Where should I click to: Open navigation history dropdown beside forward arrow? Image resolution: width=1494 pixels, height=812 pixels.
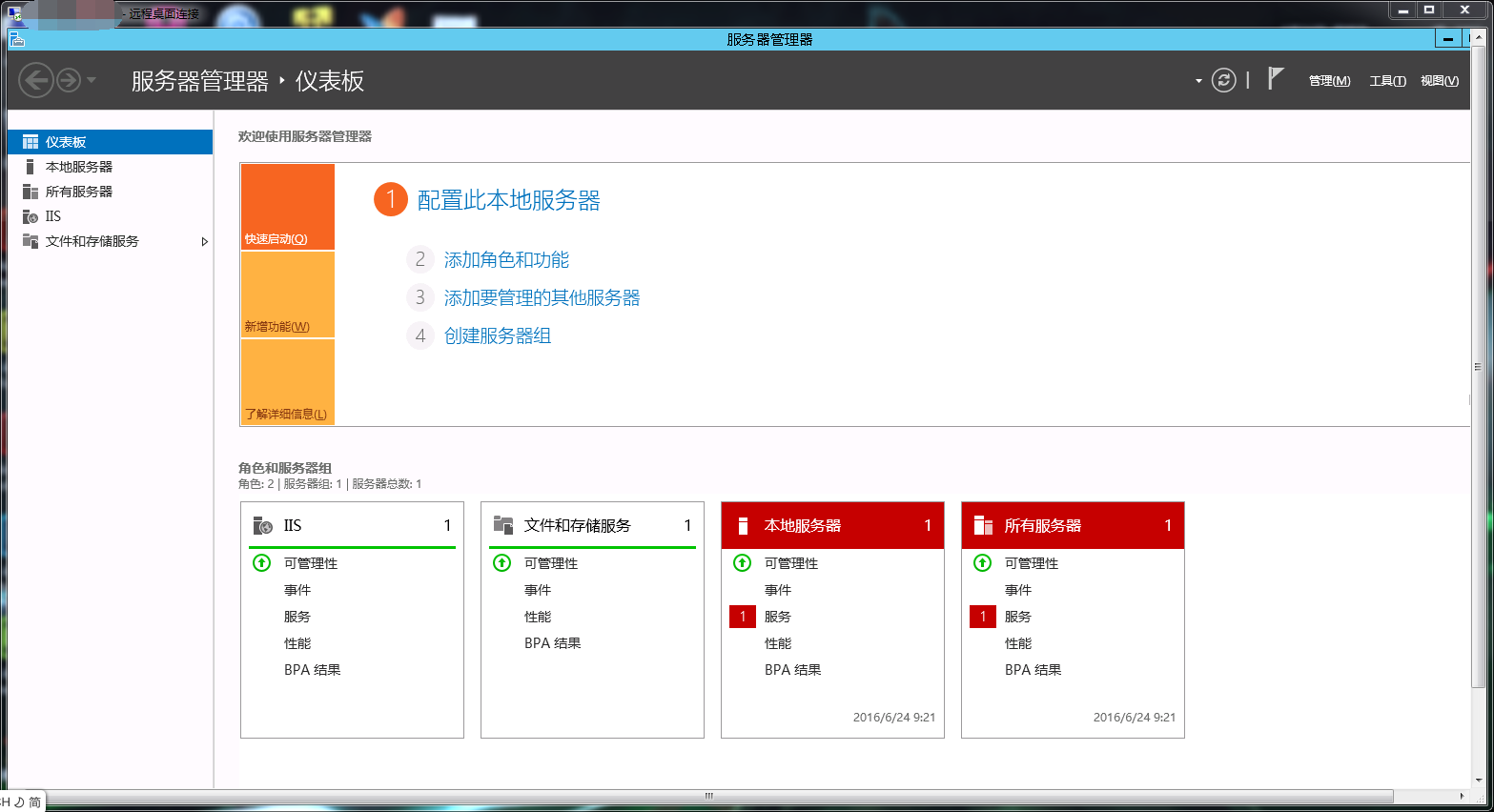click(92, 80)
